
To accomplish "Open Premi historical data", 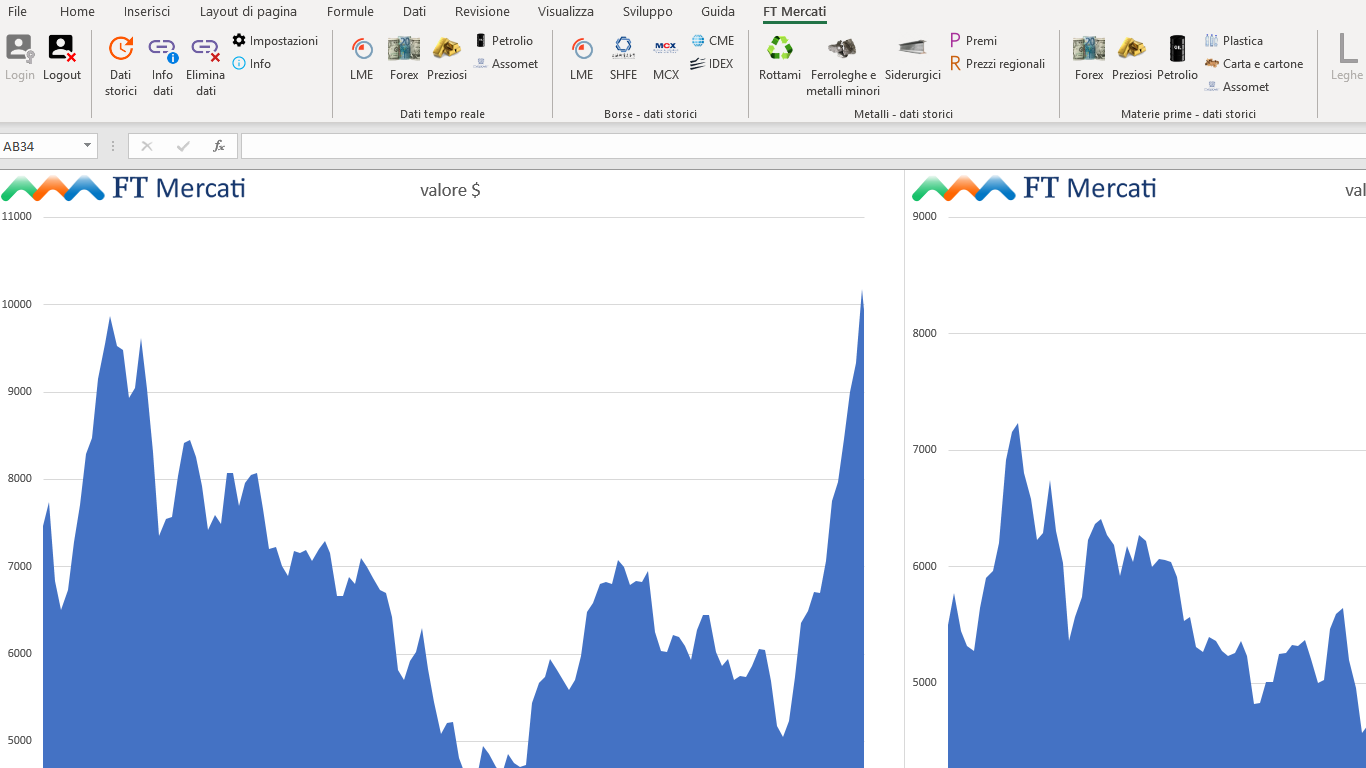I will [x=973, y=41].
